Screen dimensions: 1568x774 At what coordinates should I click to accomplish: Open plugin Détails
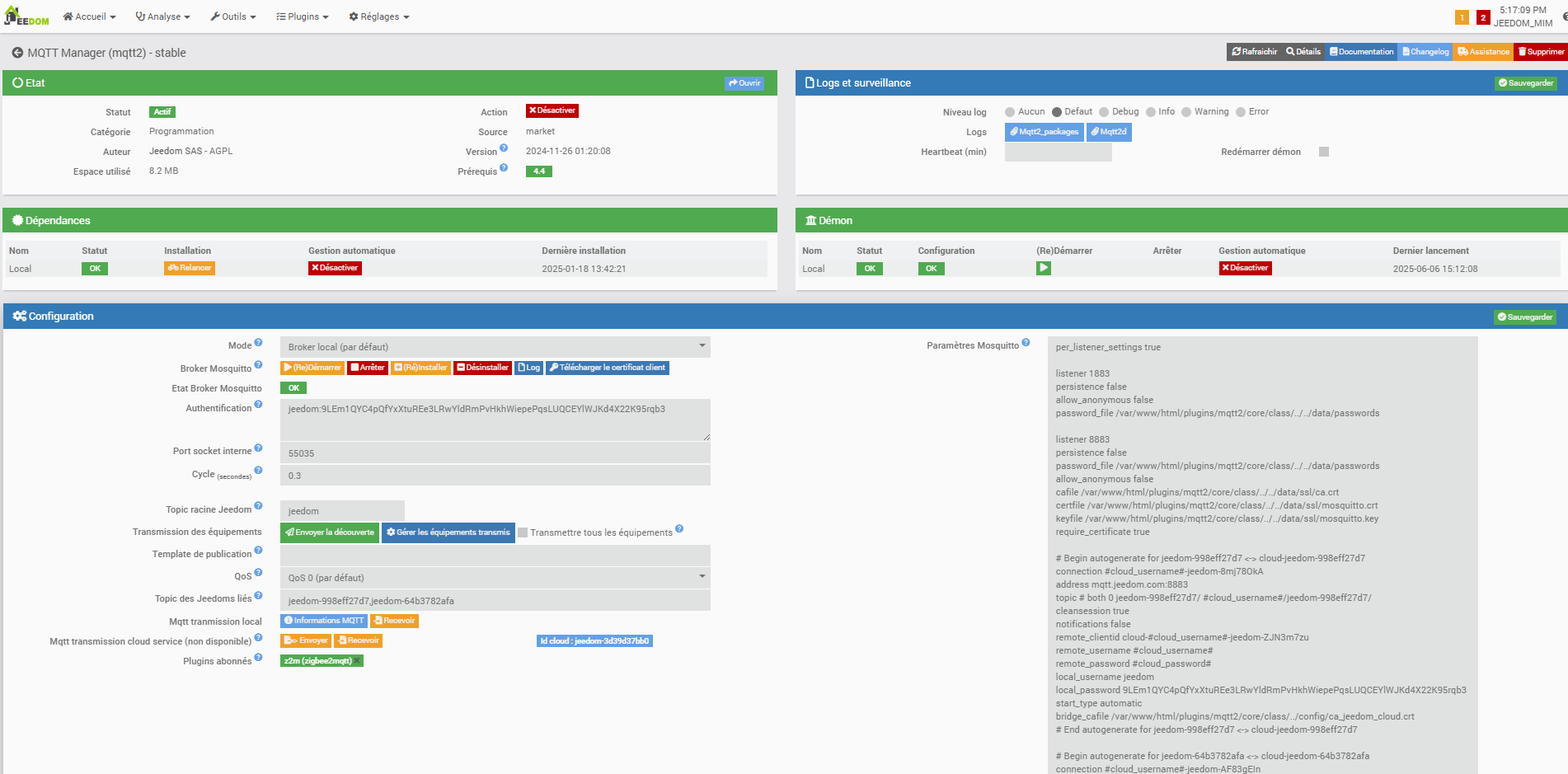pyautogui.click(x=1303, y=52)
